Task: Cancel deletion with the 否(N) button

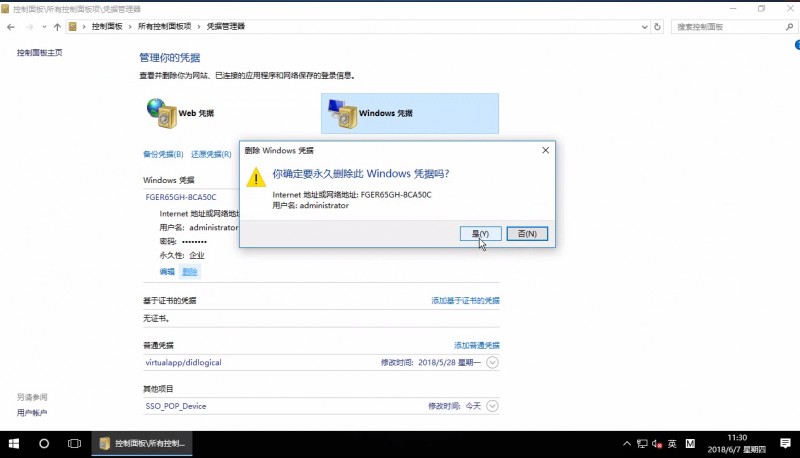Action: (527, 234)
